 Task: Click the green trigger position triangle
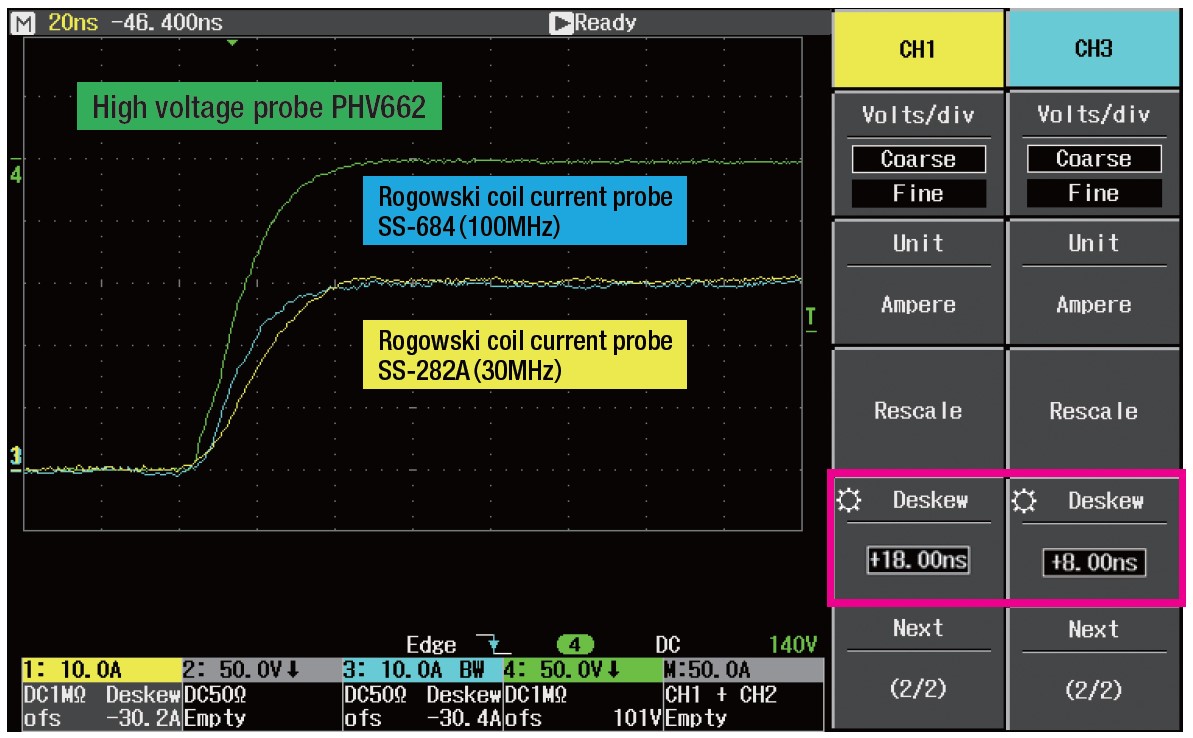(232, 43)
